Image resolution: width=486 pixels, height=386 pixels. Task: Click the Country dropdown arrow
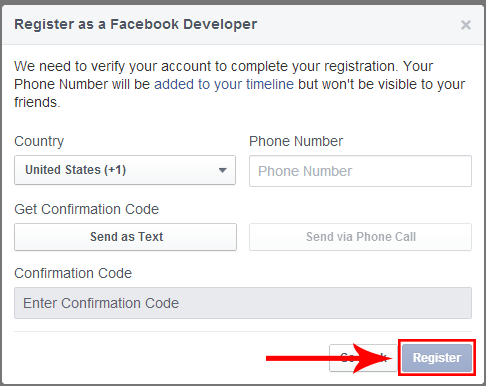pos(223,170)
